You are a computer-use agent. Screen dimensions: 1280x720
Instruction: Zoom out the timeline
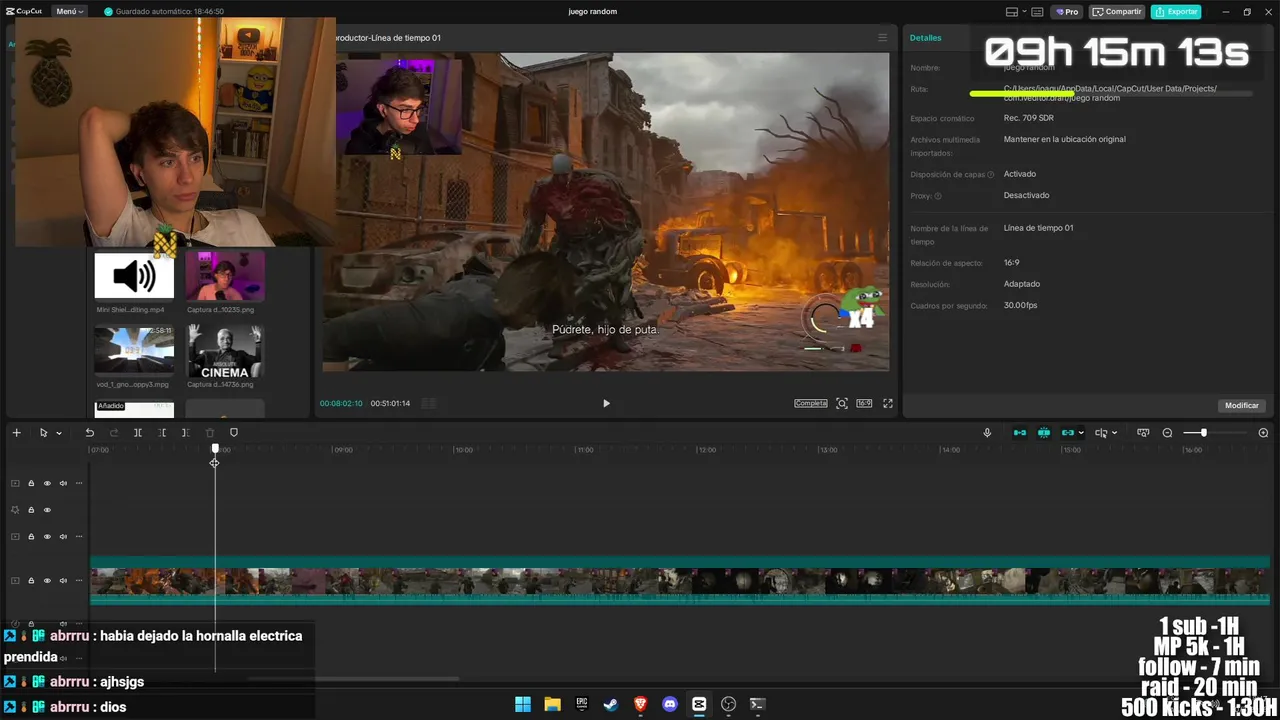click(x=1167, y=433)
